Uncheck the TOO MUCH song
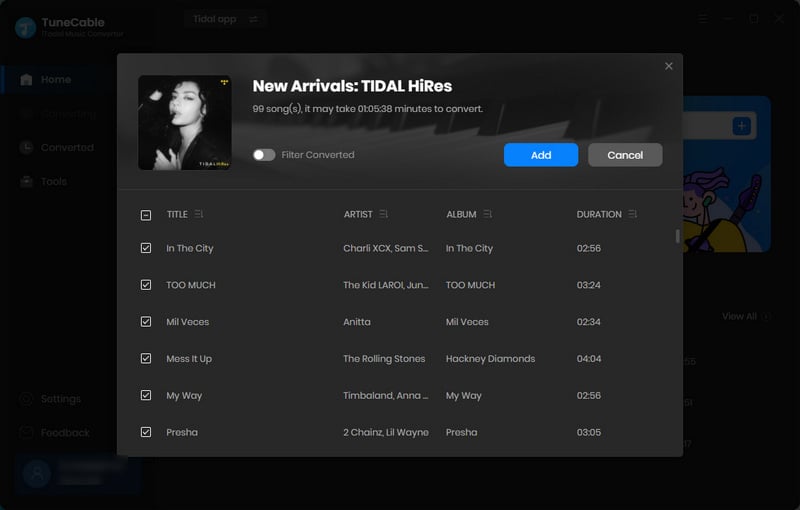Viewport: 800px width, 510px height. click(146, 285)
